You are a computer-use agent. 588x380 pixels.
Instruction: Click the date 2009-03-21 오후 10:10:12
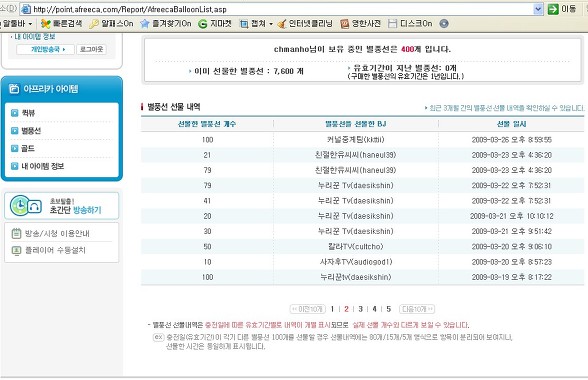coord(512,216)
